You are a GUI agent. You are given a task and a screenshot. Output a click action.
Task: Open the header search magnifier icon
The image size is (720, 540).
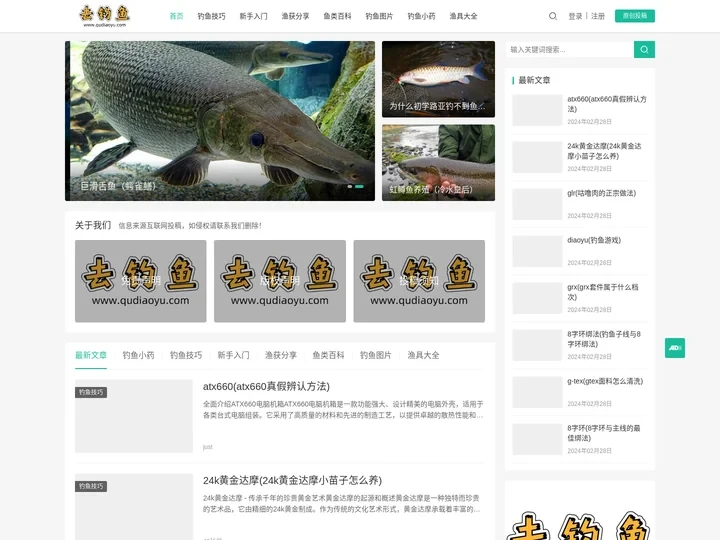(553, 16)
